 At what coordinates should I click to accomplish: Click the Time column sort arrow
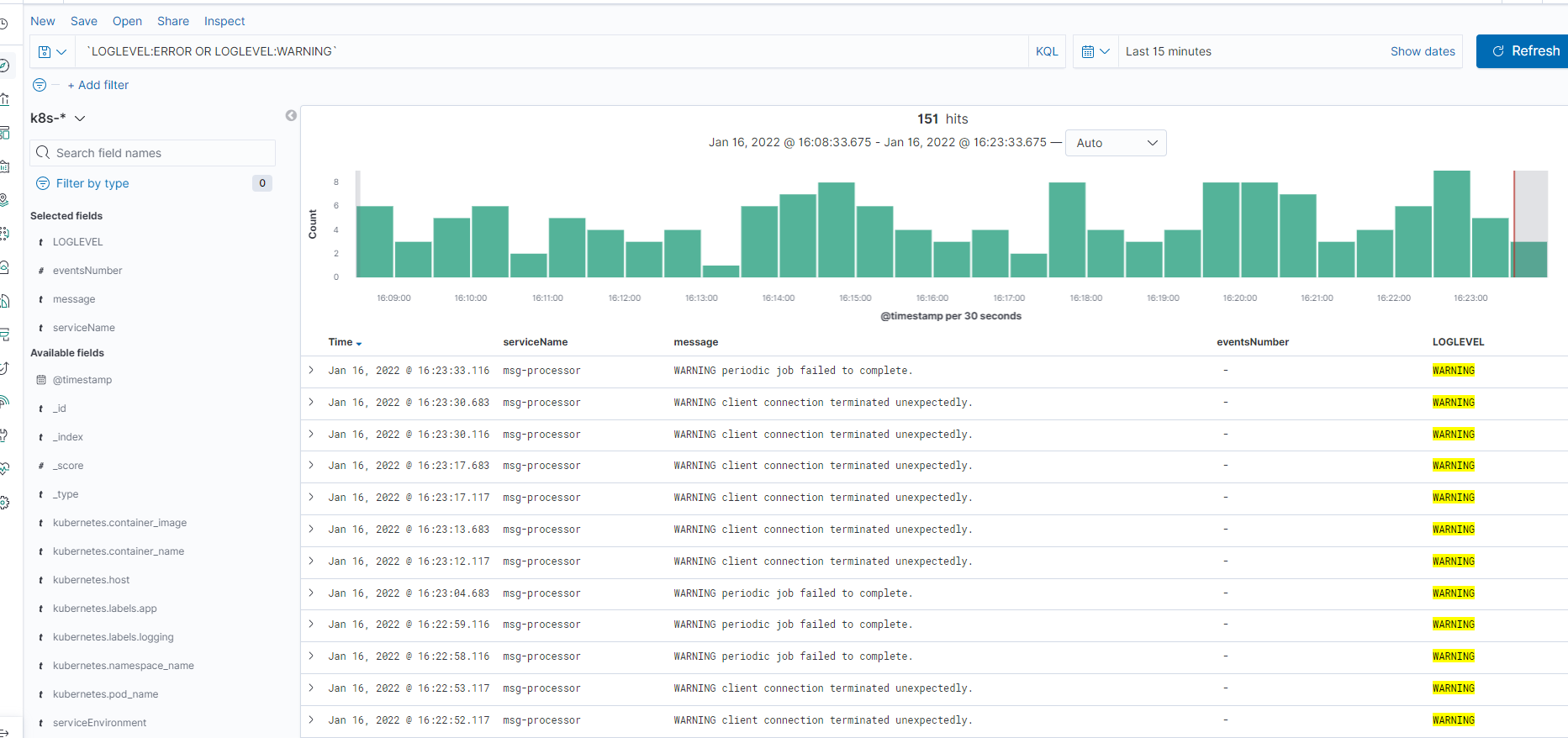[359, 344]
